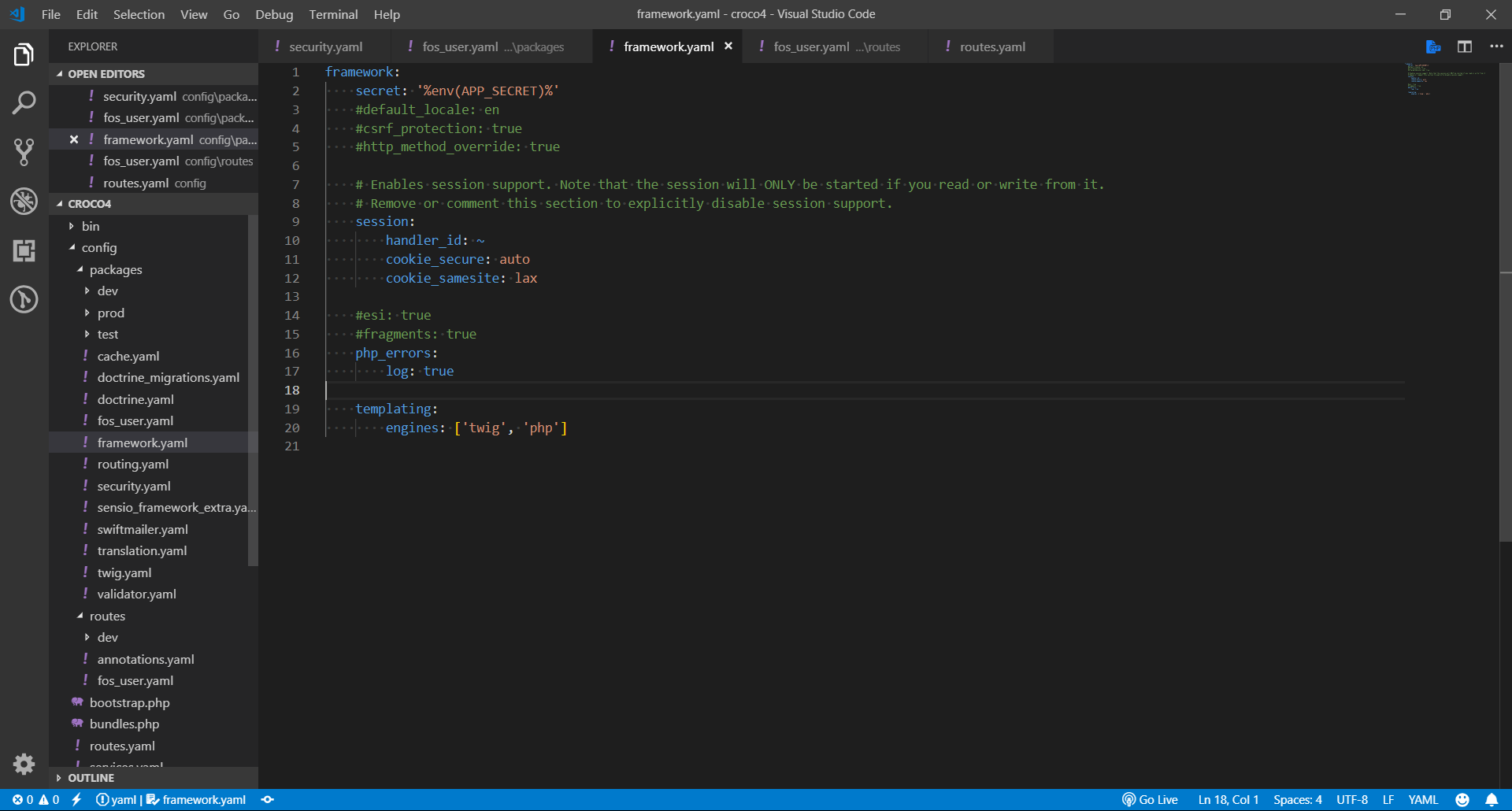This screenshot has width=1512, height=811.
Task: Expand the Outline section
Action: [x=154, y=778]
